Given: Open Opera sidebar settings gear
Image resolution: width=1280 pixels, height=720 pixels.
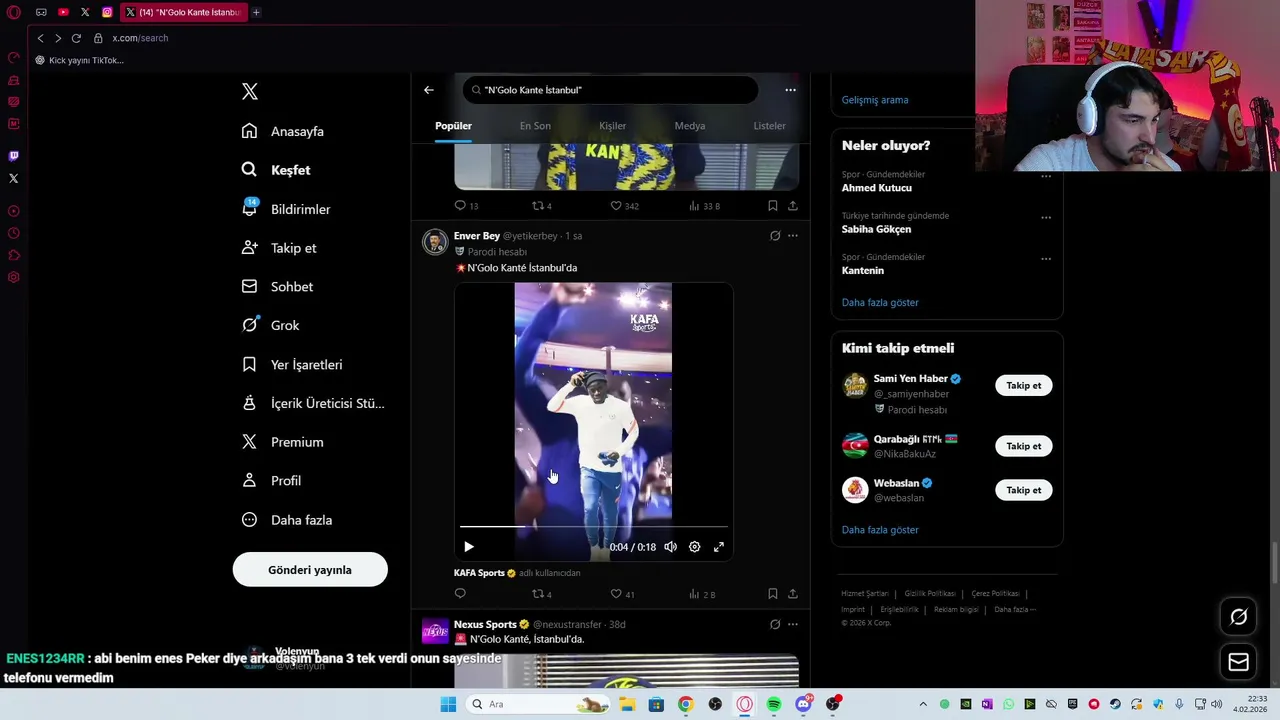Looking at the screenshot, I should coord(14,277).
